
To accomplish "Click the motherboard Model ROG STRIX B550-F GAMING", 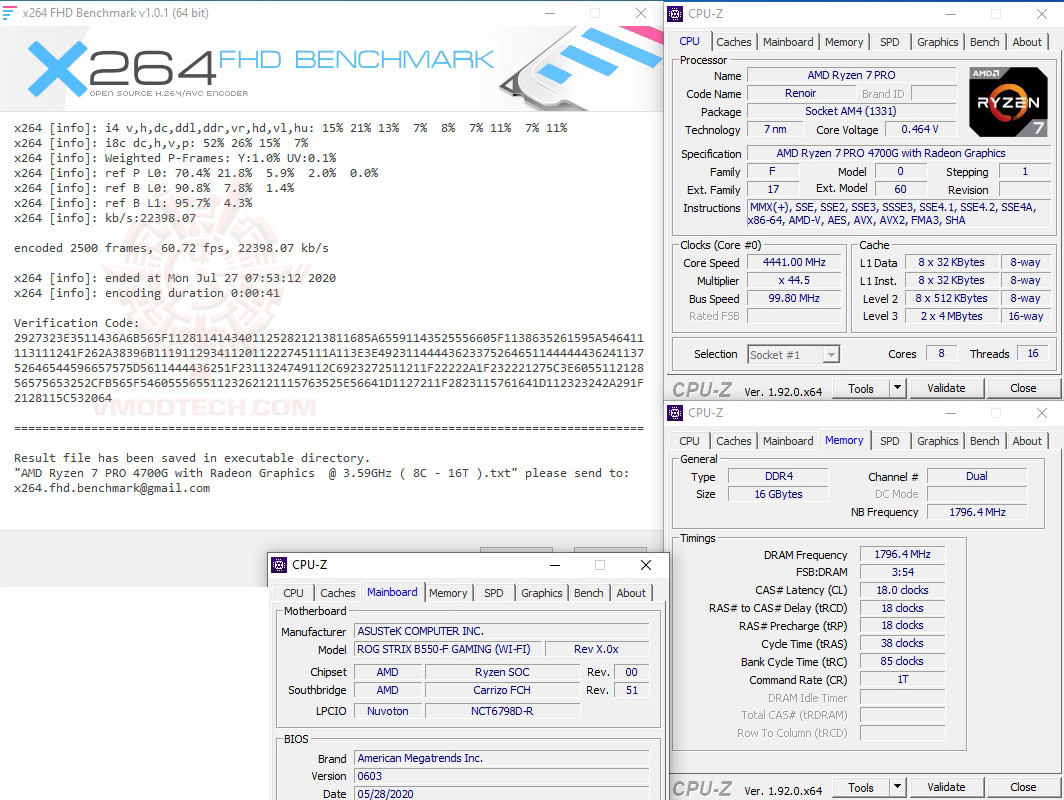I will pos(447,649).
